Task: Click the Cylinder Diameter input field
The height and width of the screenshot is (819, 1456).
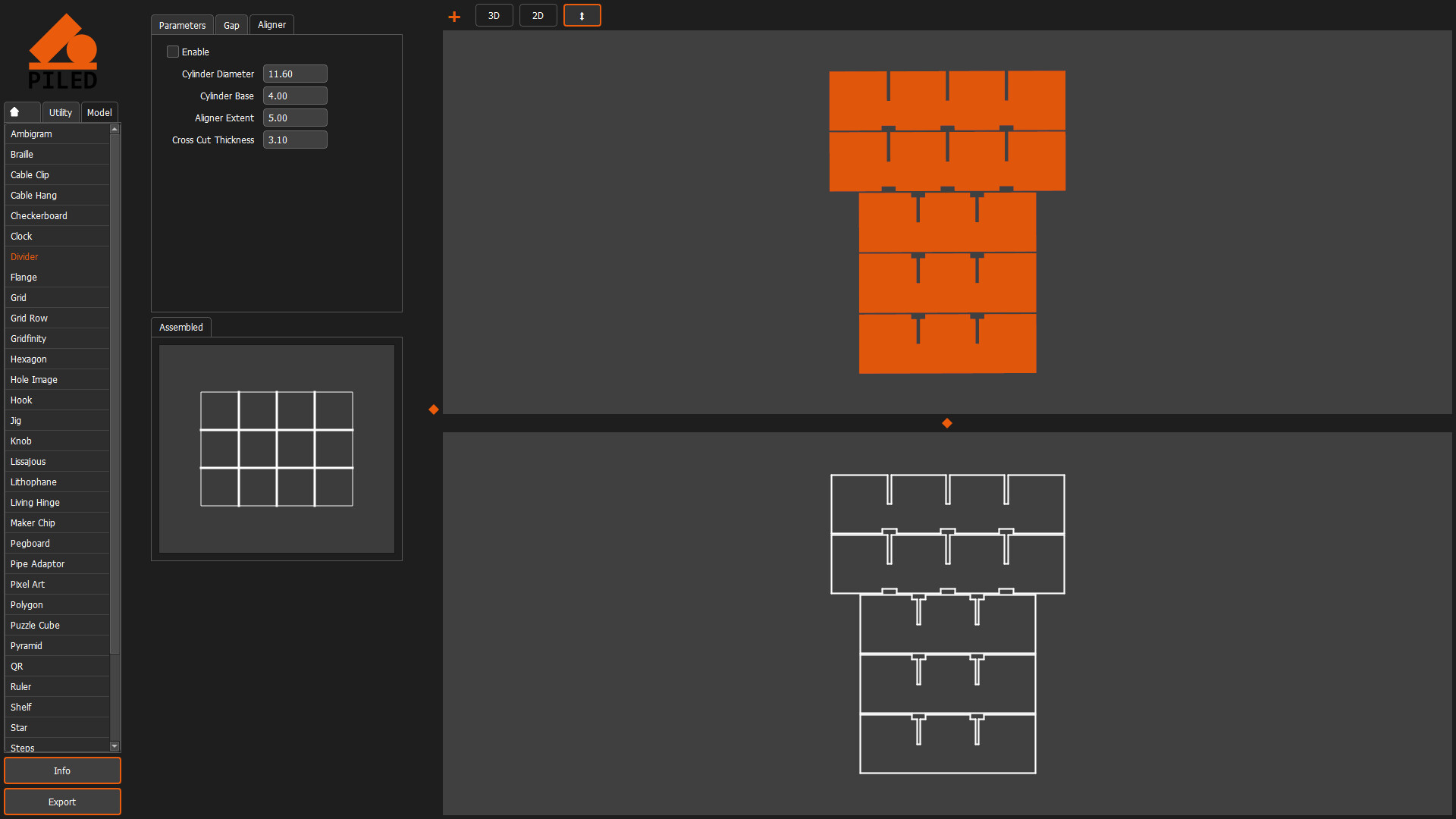Action: [x=295, y=74]
